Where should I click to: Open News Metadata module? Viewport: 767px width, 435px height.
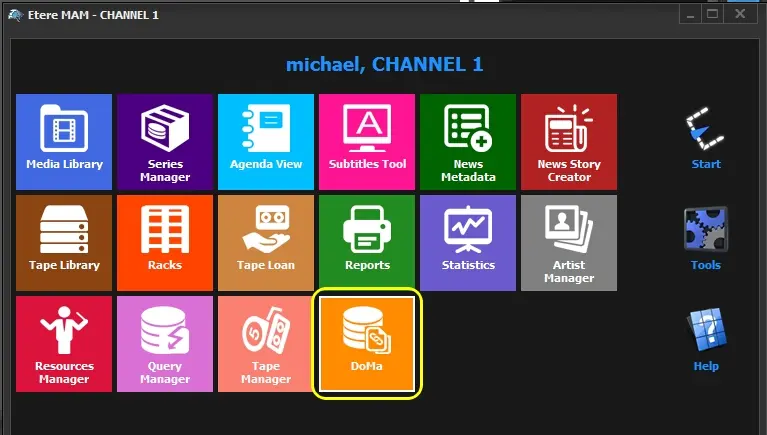click(x=468, y=141)
